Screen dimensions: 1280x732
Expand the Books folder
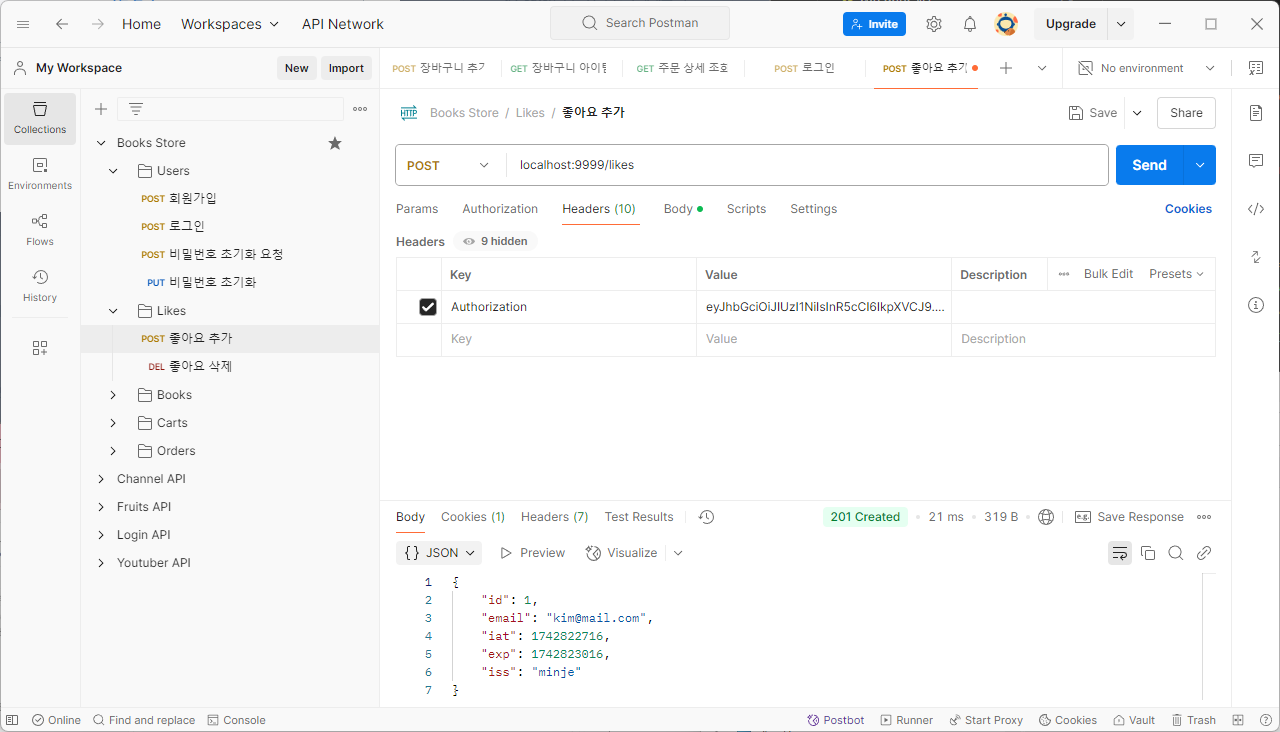click(113, 395)
